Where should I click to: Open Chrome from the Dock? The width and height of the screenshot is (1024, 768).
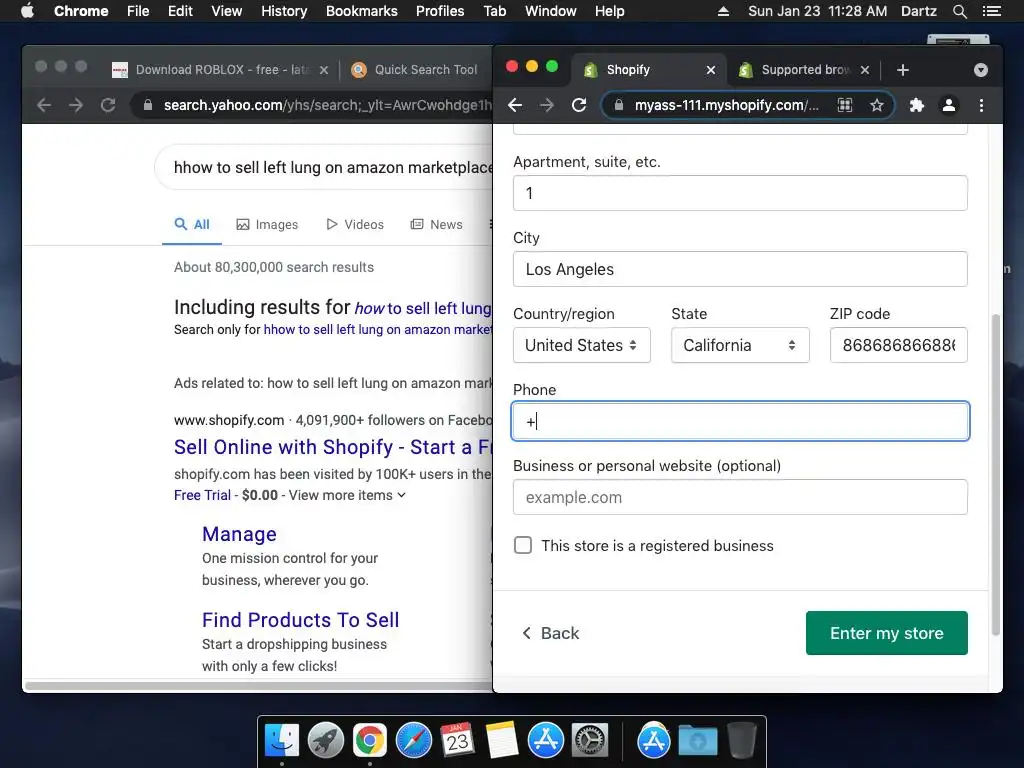pos(370,741)
